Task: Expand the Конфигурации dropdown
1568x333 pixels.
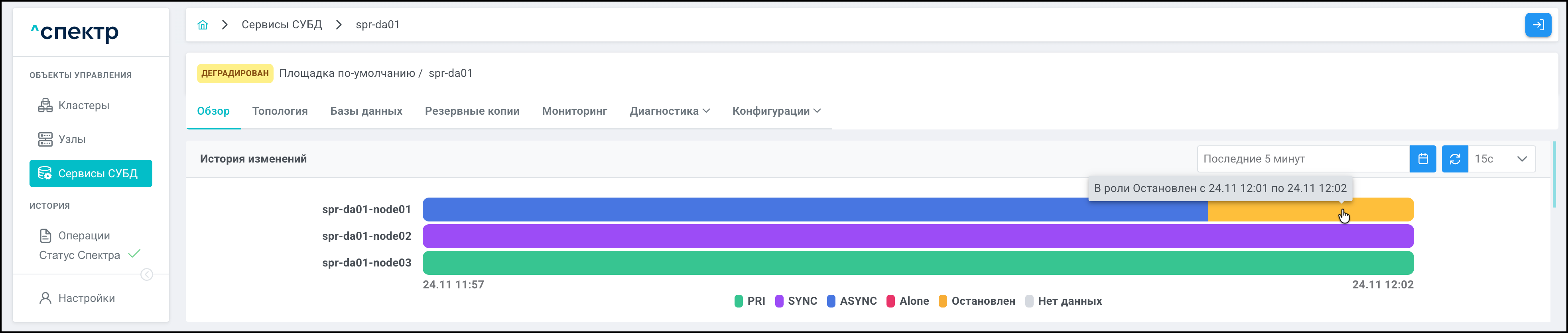Action: pos(776,111)
